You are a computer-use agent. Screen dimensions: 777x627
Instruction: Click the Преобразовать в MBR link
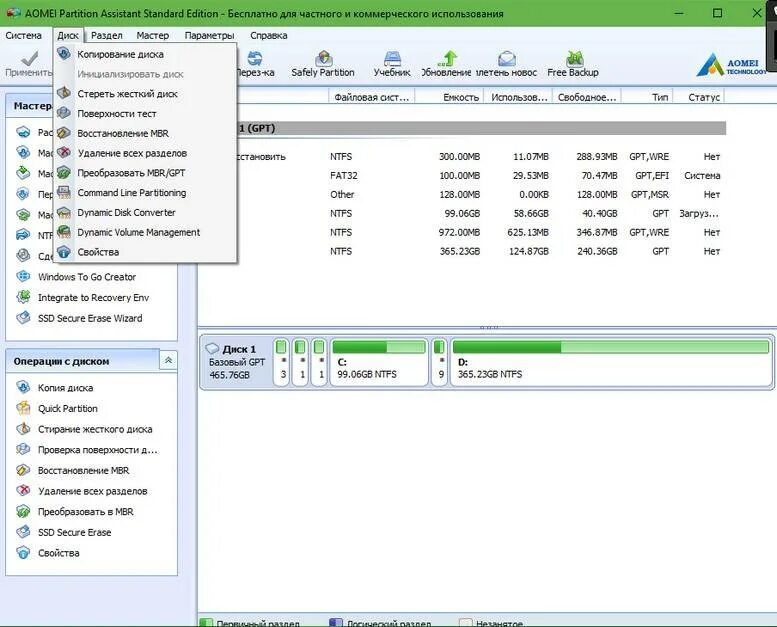pos(85,512)
